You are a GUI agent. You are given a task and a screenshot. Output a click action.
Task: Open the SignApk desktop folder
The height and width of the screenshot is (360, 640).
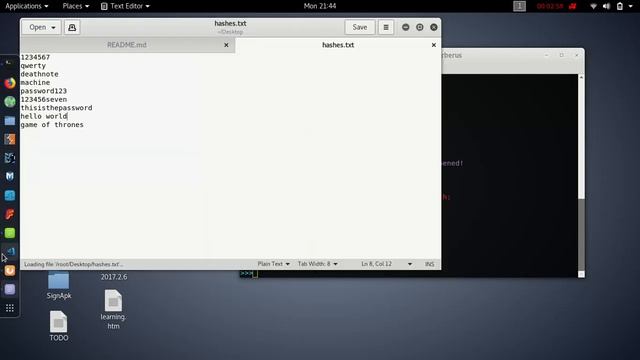coord(59,286)
